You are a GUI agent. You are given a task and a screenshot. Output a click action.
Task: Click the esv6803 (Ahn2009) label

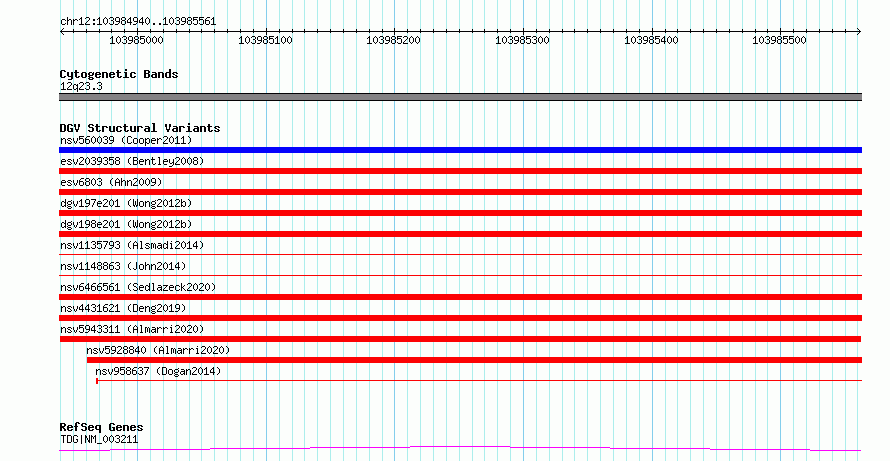pos(111,182)
